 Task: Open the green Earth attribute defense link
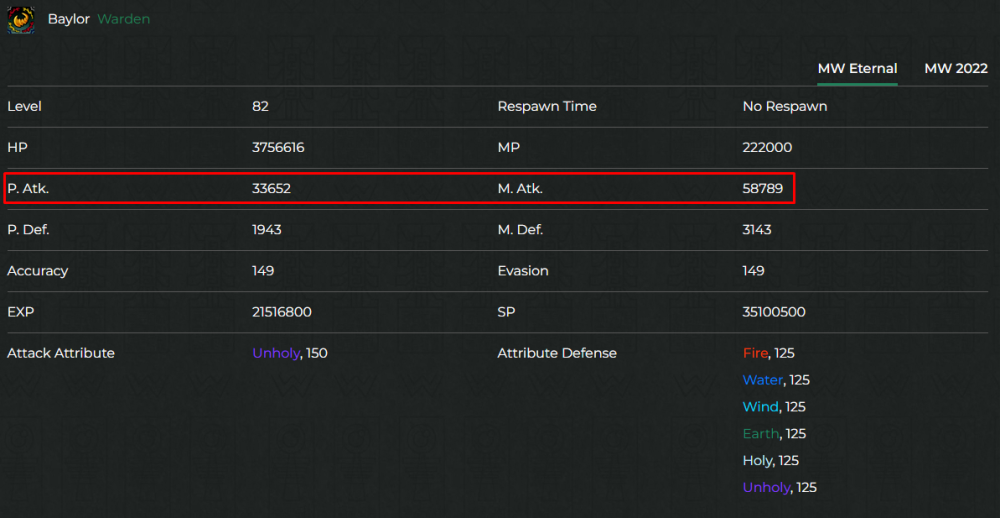760,434
